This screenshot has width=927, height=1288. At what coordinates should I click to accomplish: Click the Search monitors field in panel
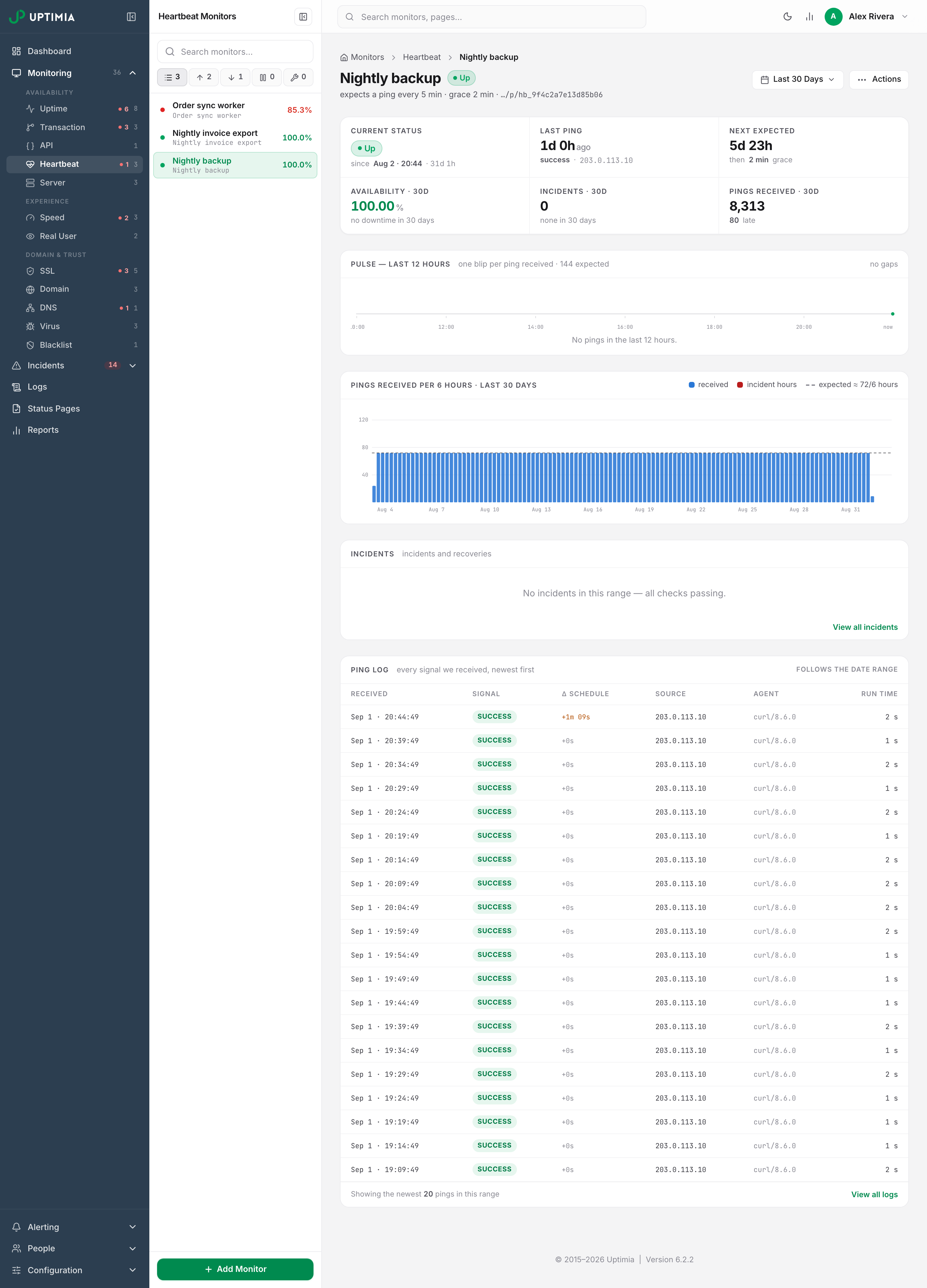235,52
